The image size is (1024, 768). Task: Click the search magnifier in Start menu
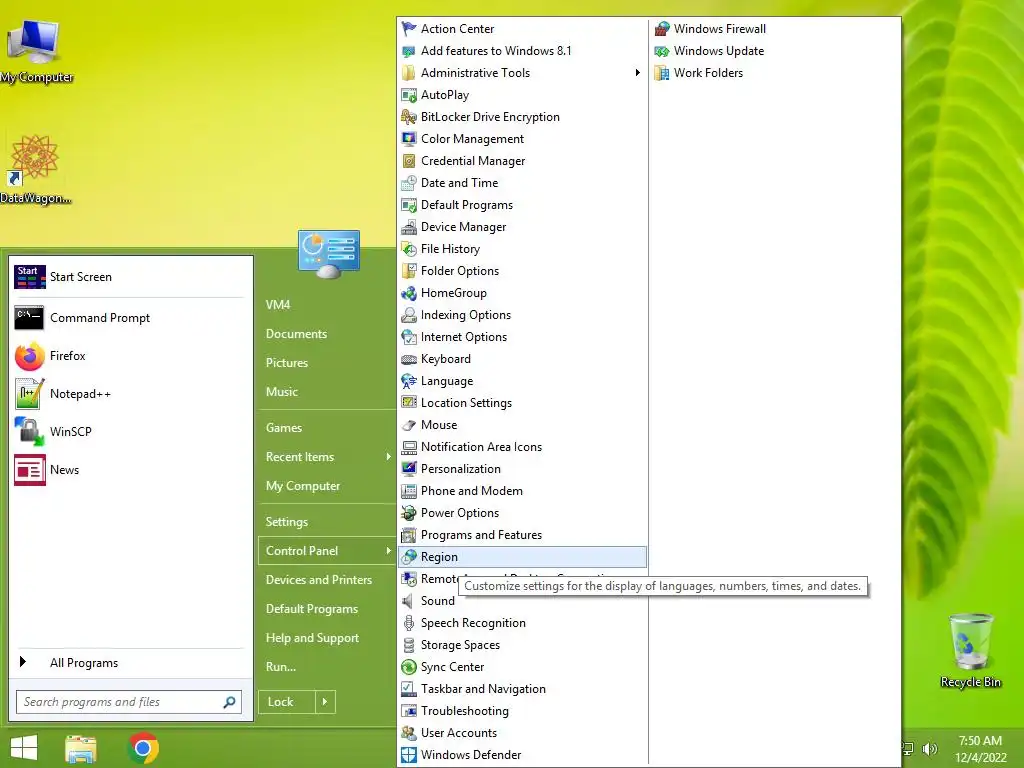[229, 702]
